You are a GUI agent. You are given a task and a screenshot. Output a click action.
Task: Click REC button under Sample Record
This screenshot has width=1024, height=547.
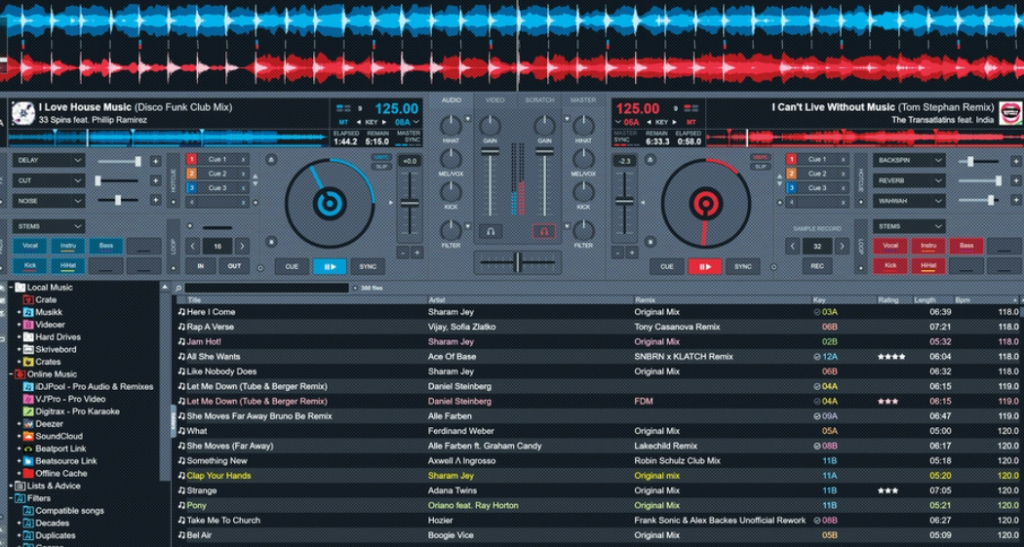(817, 266)
